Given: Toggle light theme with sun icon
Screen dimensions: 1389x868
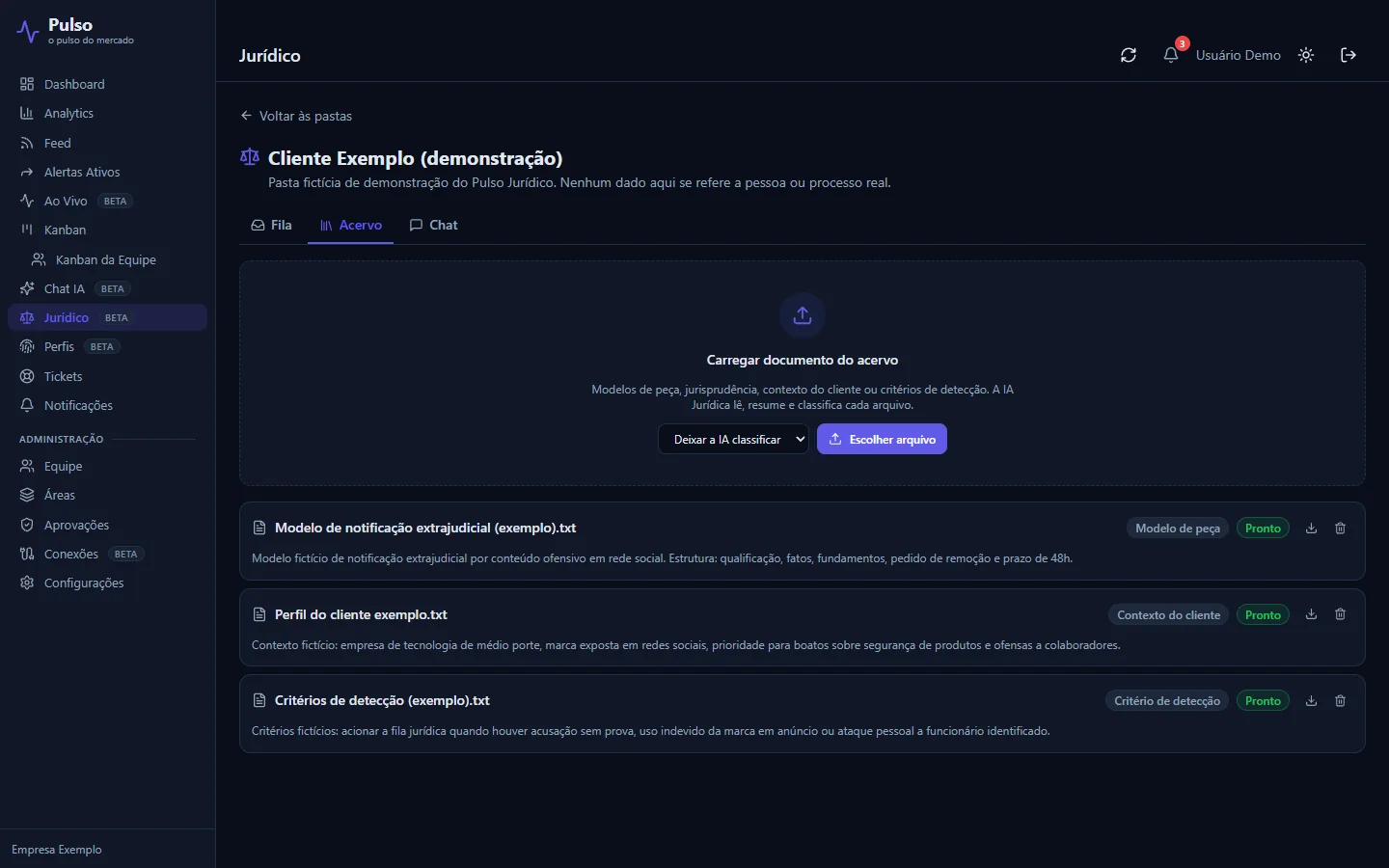Looking at the screenshot, I should pos(1306,55).
